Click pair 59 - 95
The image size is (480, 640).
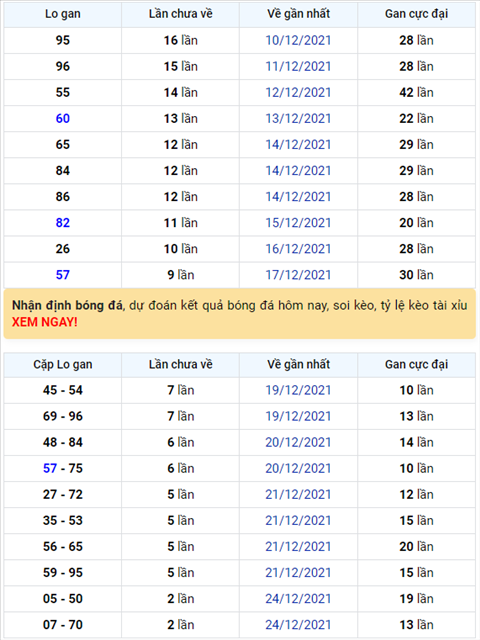pyautogui.click(x=63, y=573)
